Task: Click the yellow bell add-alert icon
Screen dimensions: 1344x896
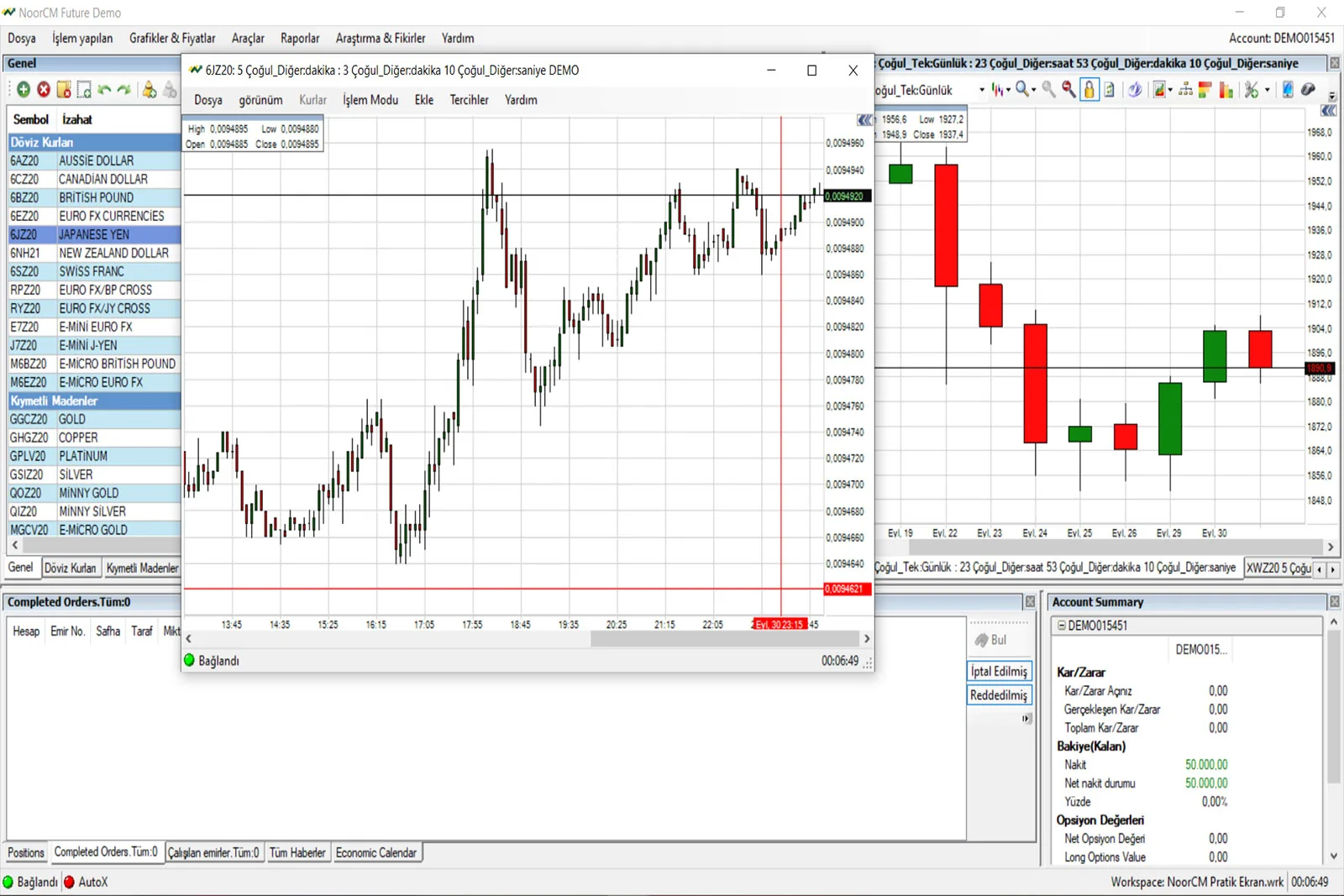Action: click(149, 90)
